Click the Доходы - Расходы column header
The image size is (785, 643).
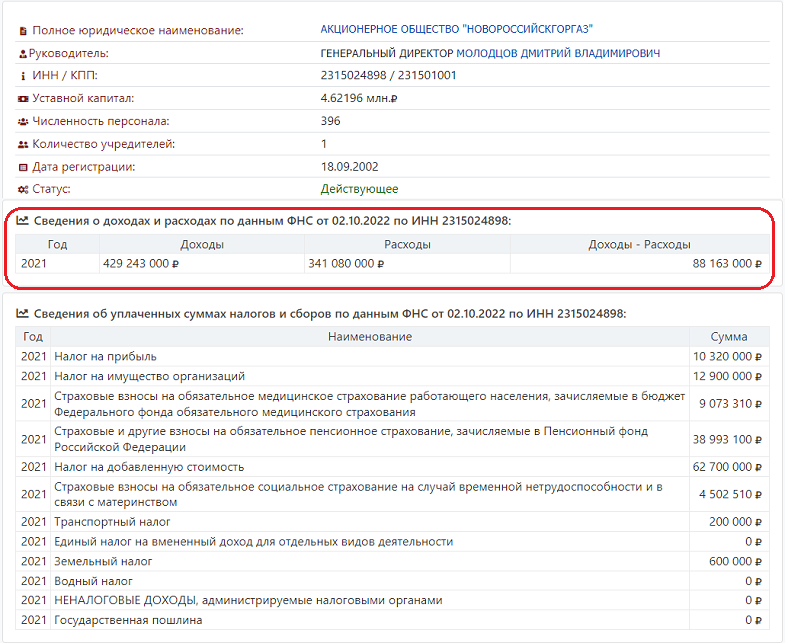[x=639, y=244]
